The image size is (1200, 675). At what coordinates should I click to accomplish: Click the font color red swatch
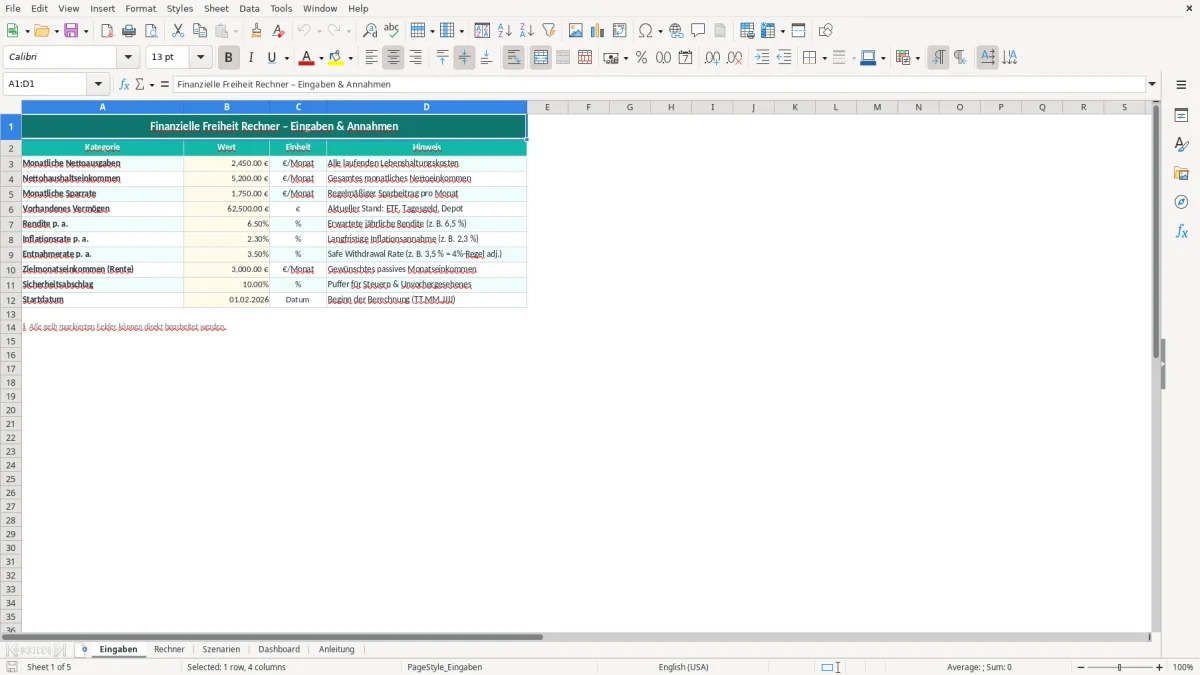click(306, 58)
